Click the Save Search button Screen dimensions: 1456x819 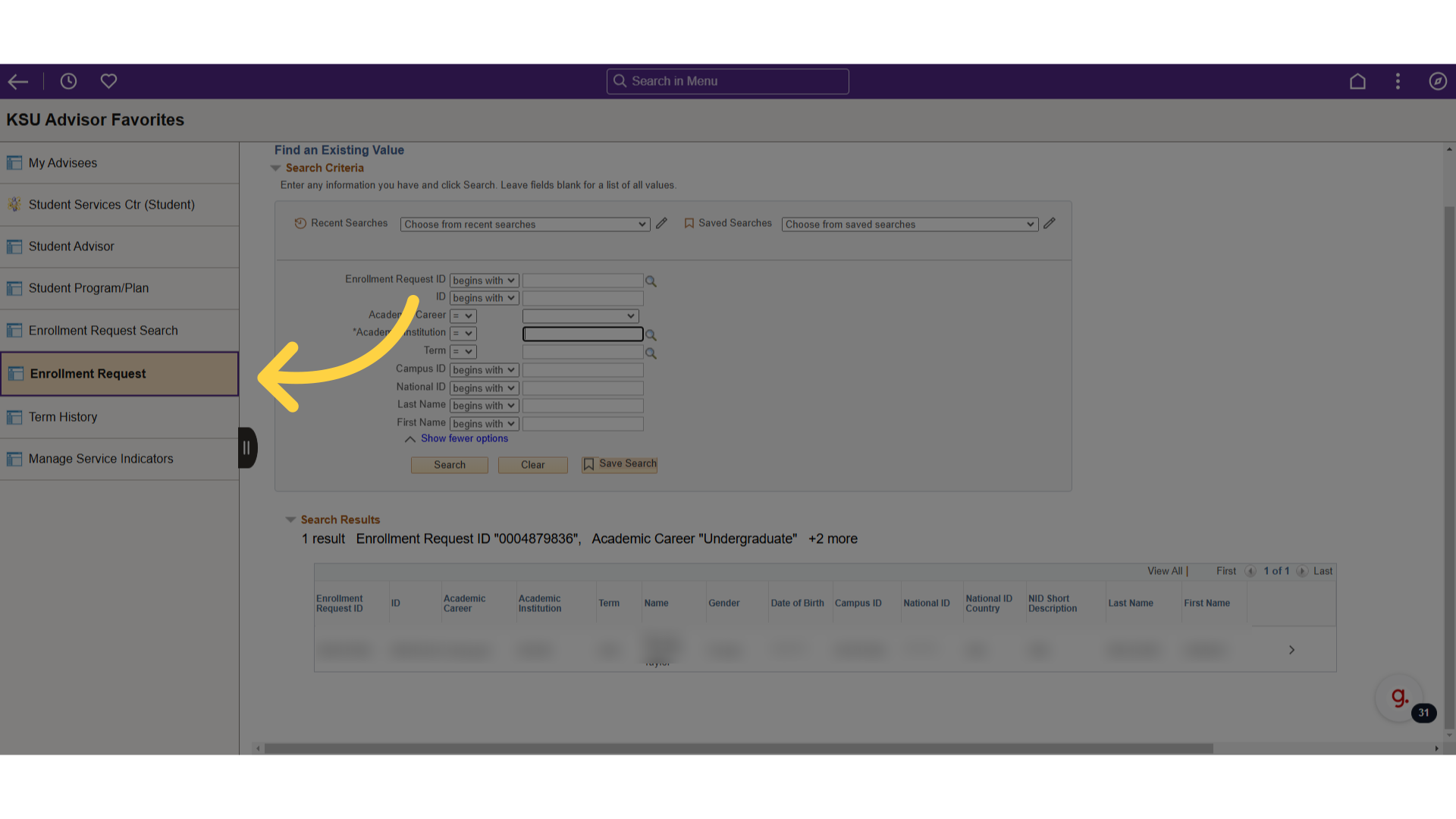coord(620,464)
